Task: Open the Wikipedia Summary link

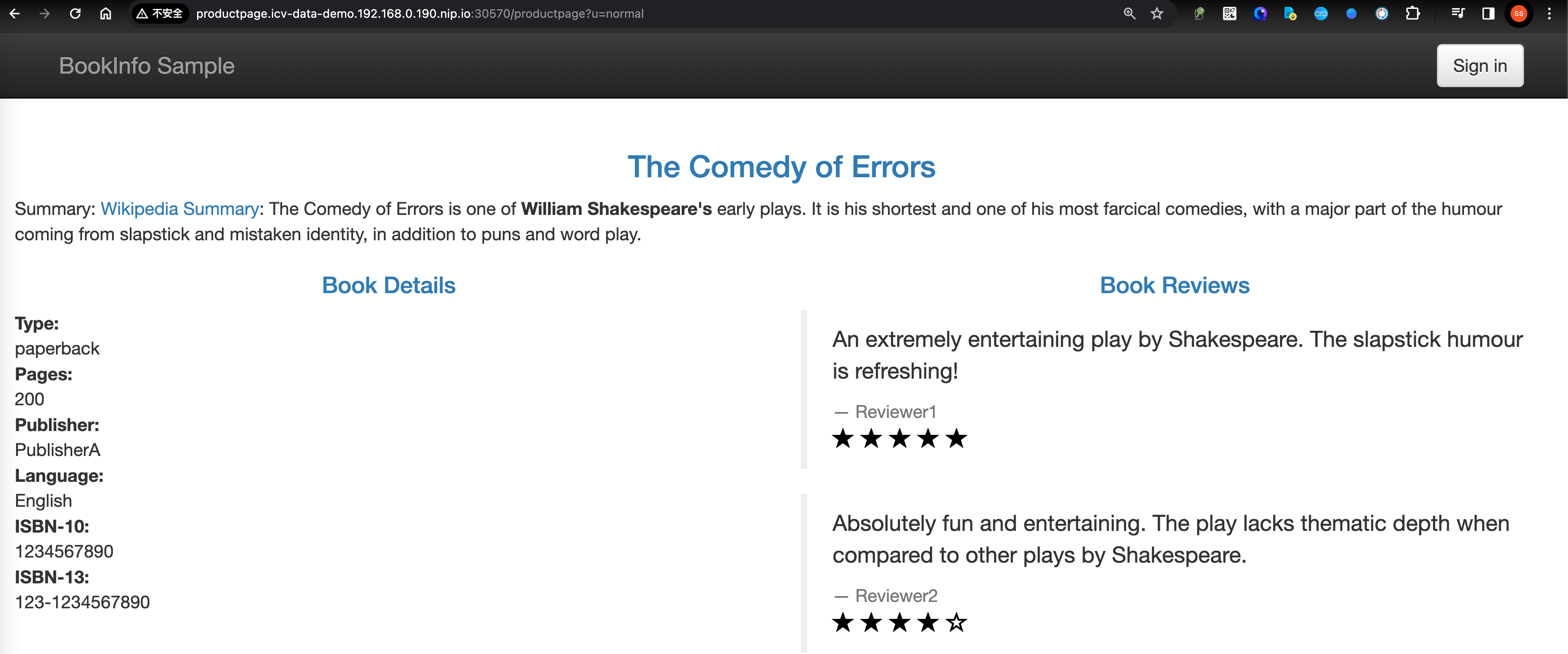Action: click(x=180, y=208)
